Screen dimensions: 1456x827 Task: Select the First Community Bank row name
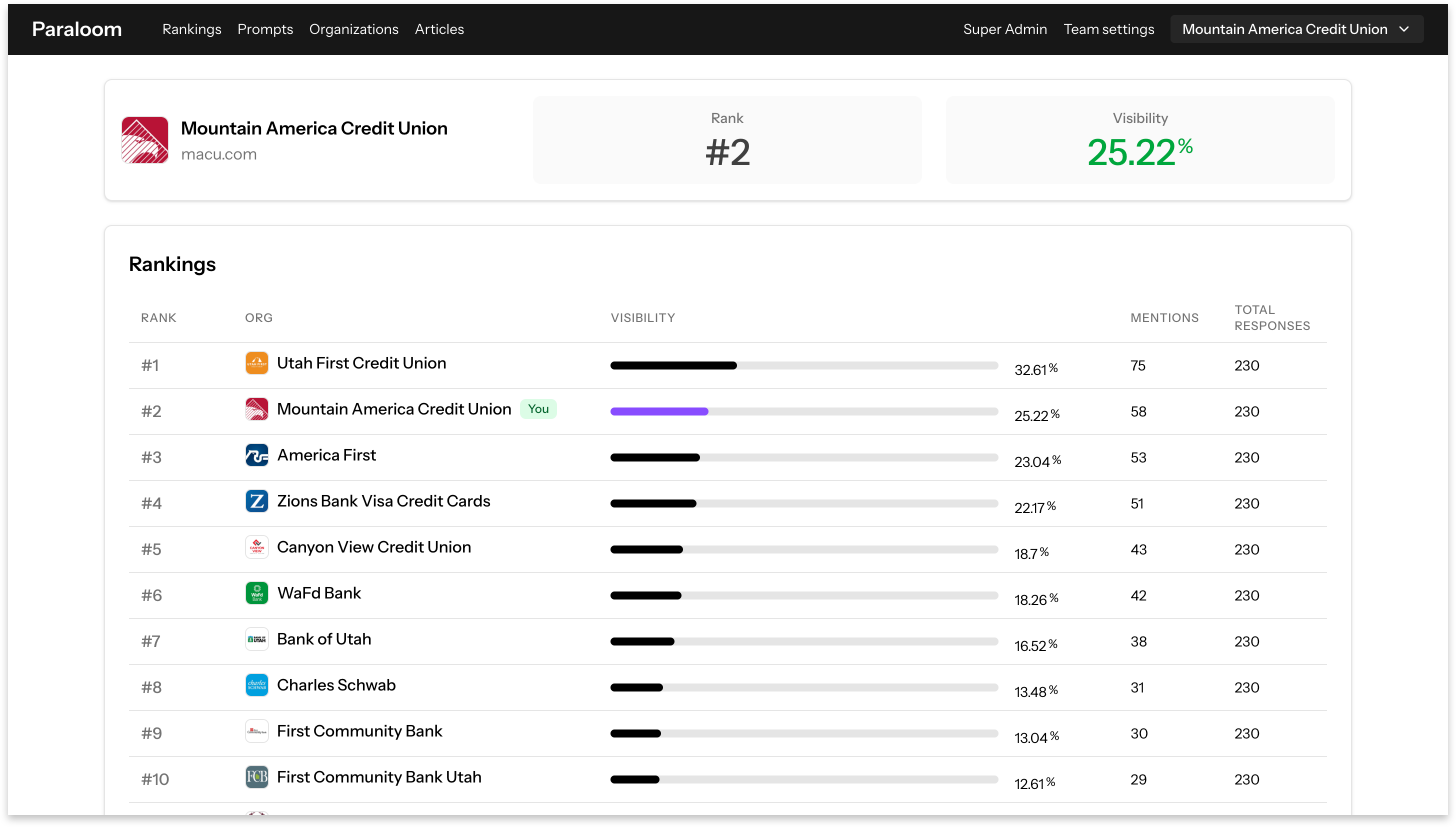click(360, 731)
